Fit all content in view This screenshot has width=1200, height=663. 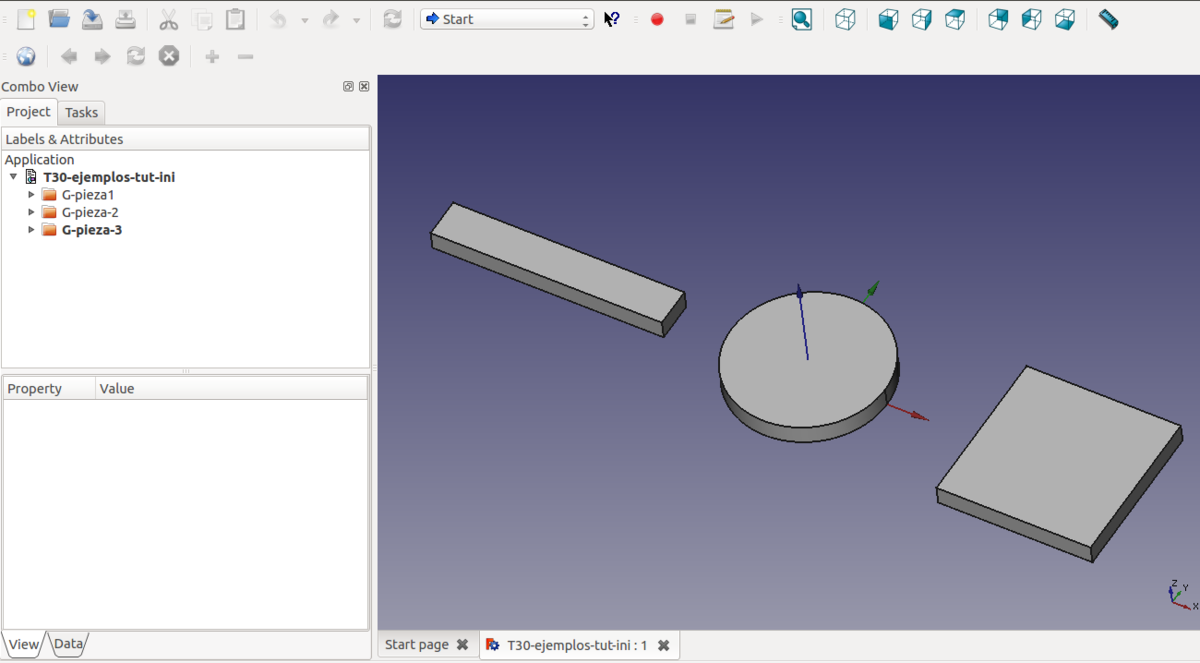801,19
